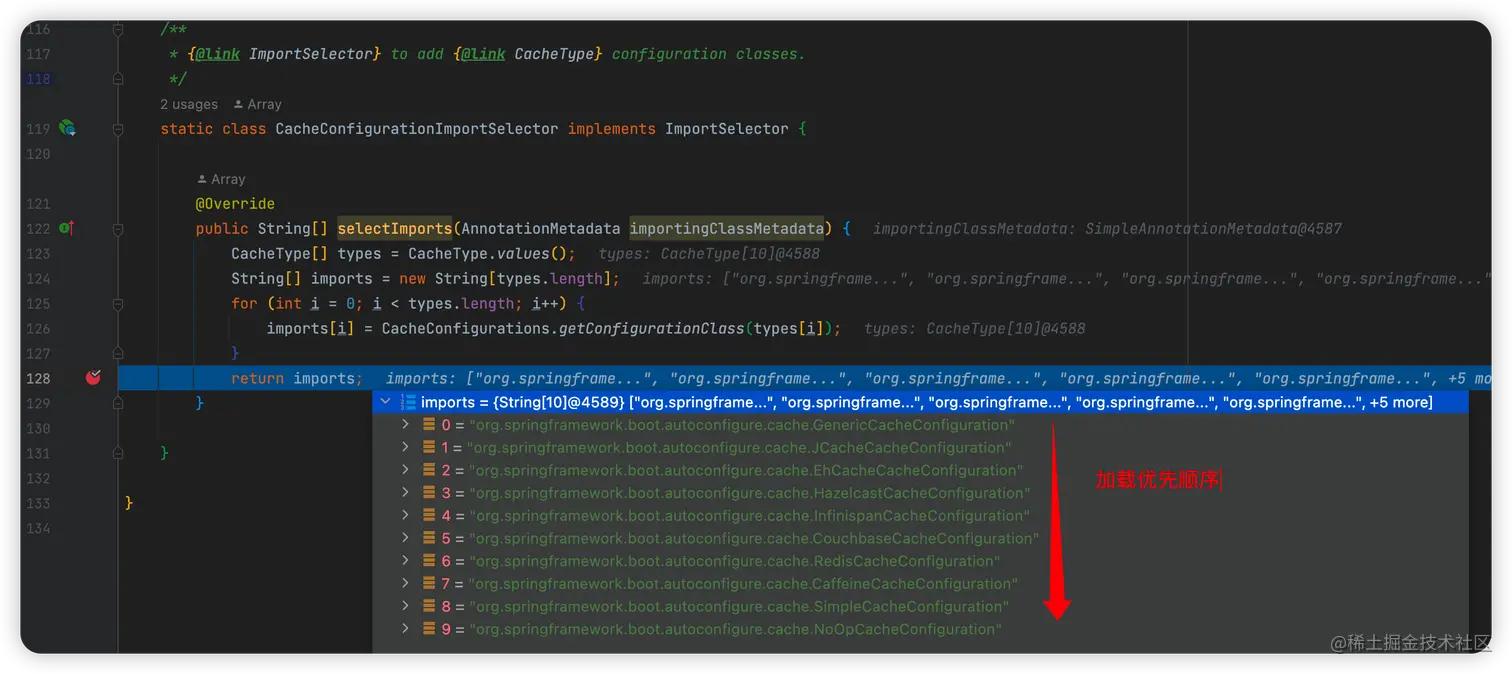The image size is (1512, 674).
Task: Expand element 5 CouchbaseCacheConfiguration
Action: pyautogui.click(x=405, y=538)
